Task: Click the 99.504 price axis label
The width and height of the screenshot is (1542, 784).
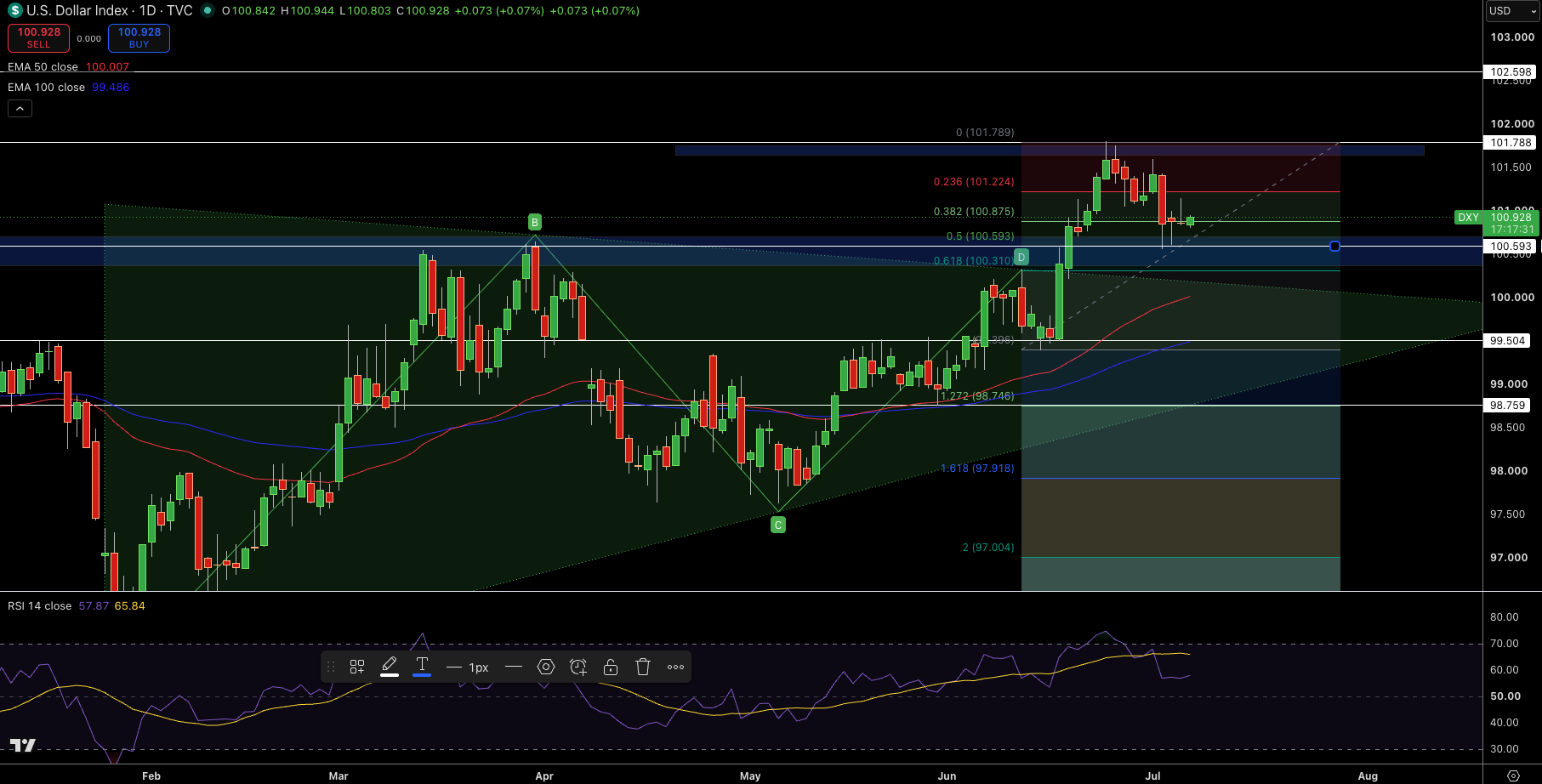Action: tap(1507, 341)
